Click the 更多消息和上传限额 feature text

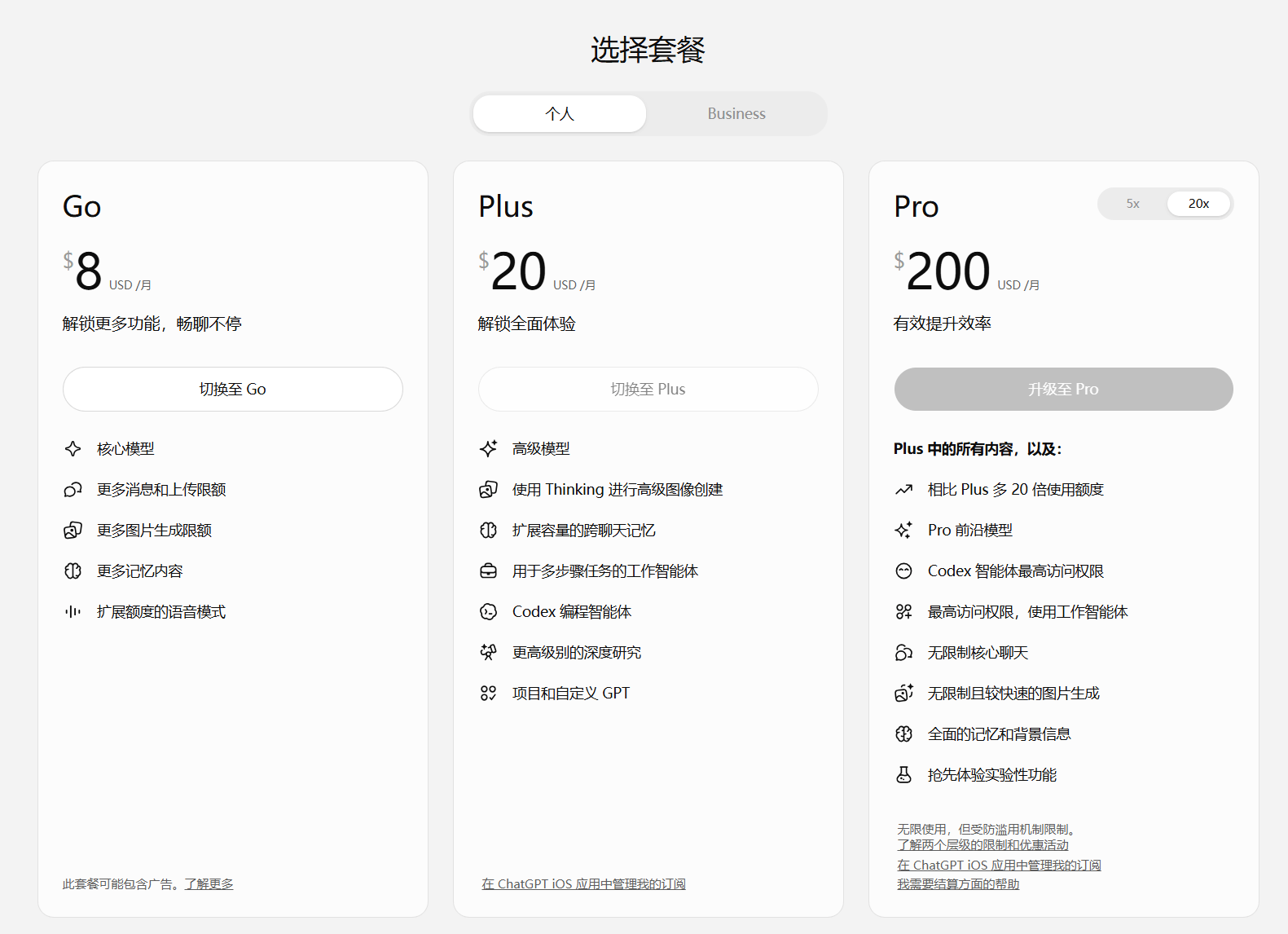[161, 490]
